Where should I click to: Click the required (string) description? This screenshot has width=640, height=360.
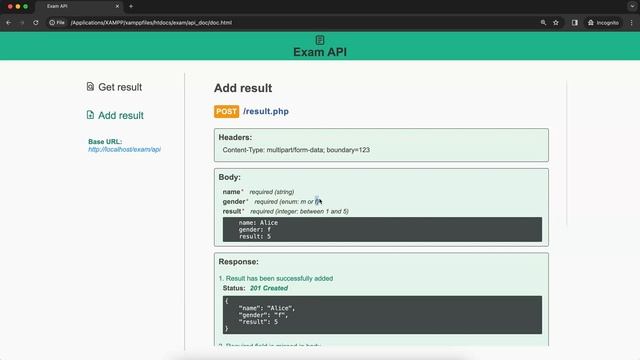pos(272,192)
